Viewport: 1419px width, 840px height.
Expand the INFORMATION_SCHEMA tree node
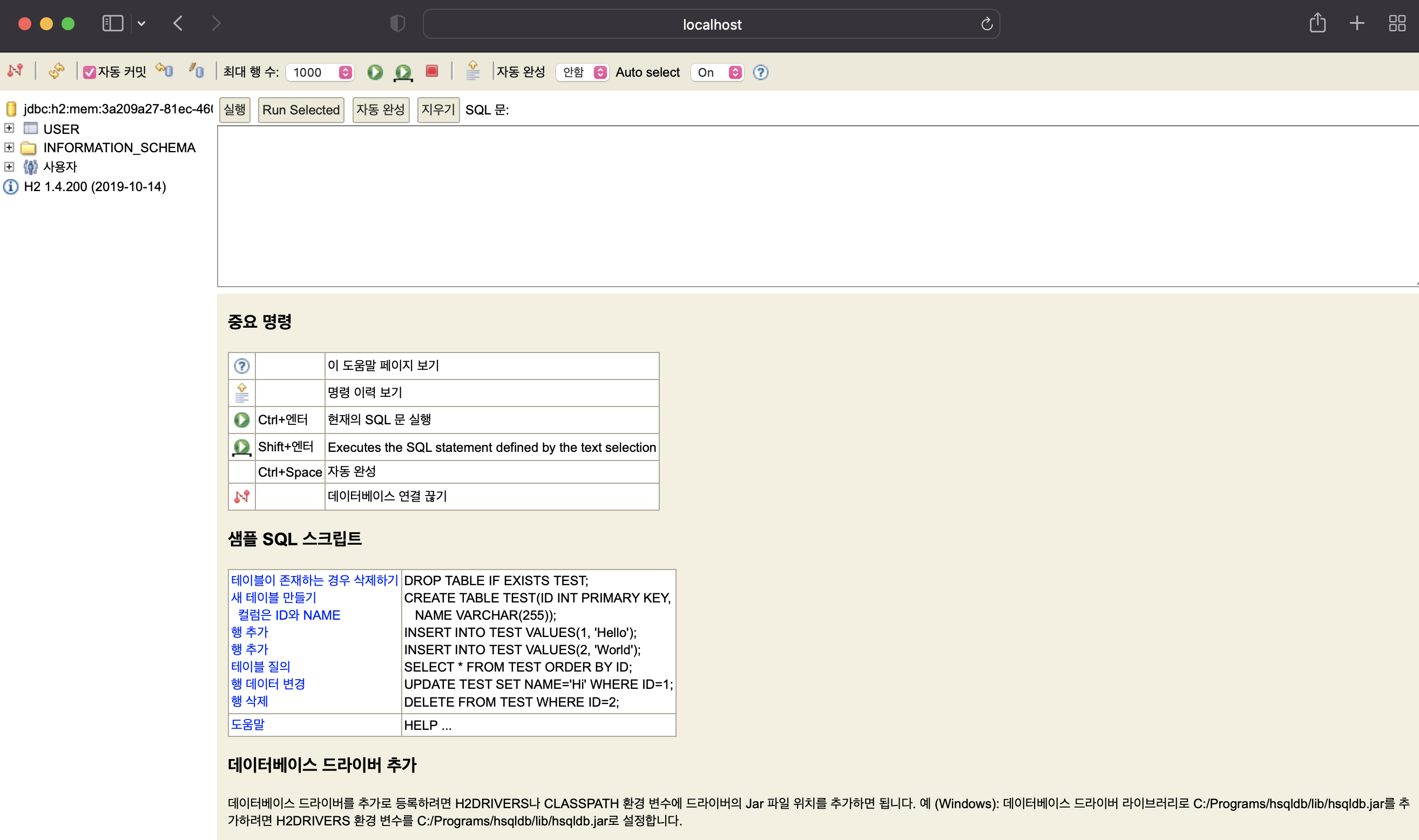click(x=9, y=148)
